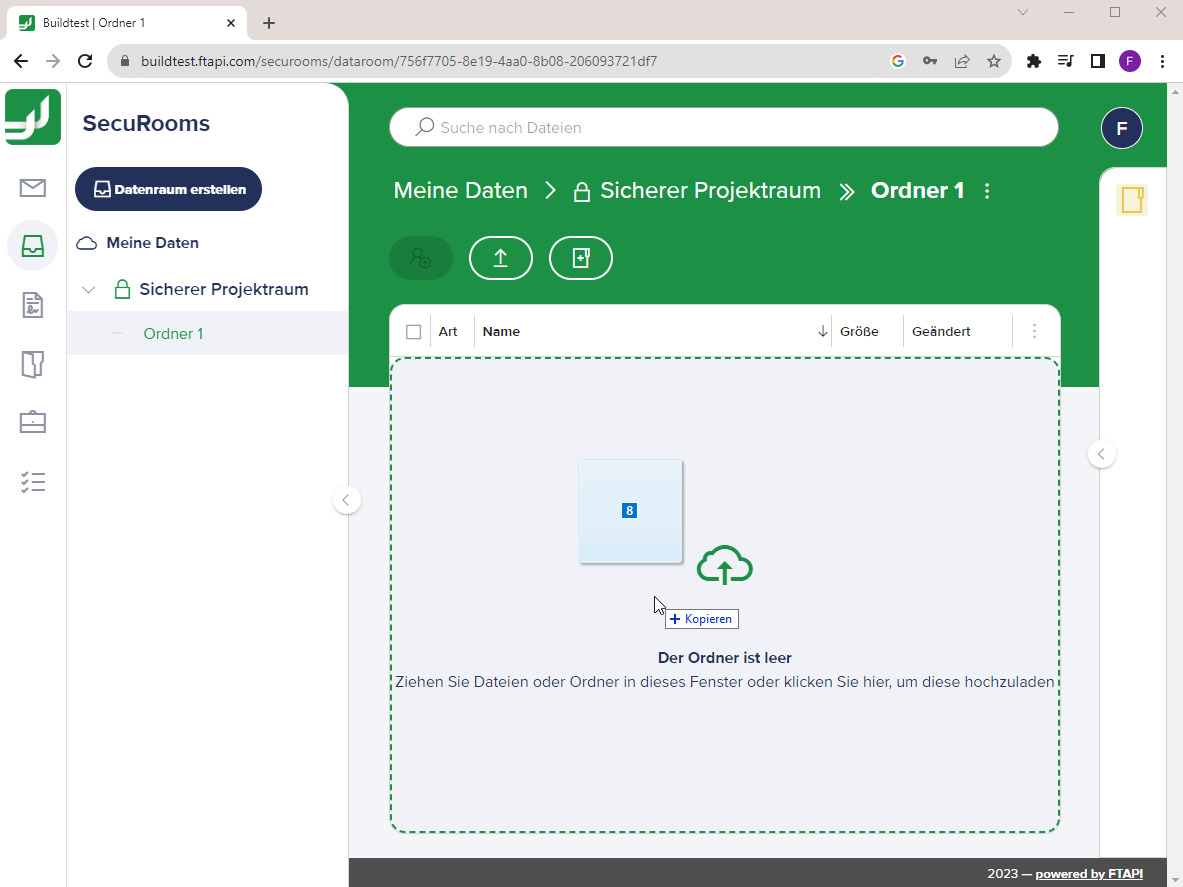Collapse the left navigation panel
The image size is (1183, 887).
click(x=346, y=499)
